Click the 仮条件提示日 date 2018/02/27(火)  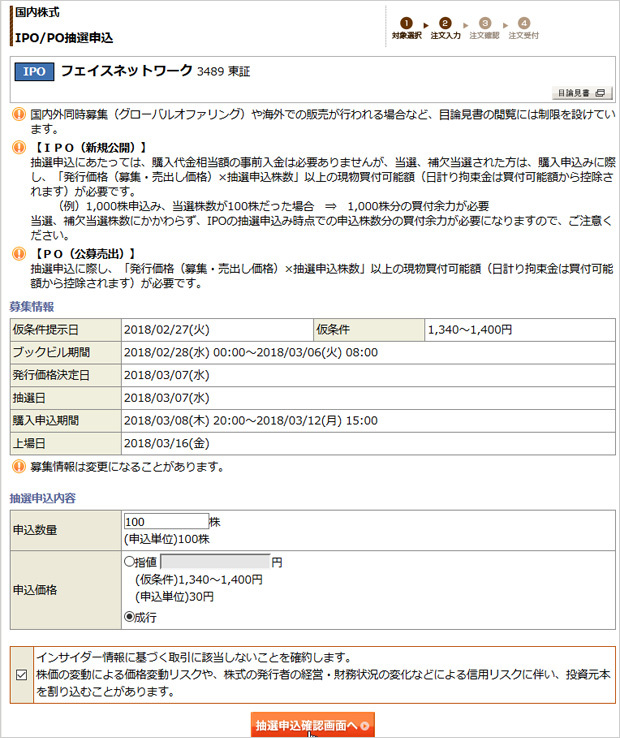(x=167, y=329)
